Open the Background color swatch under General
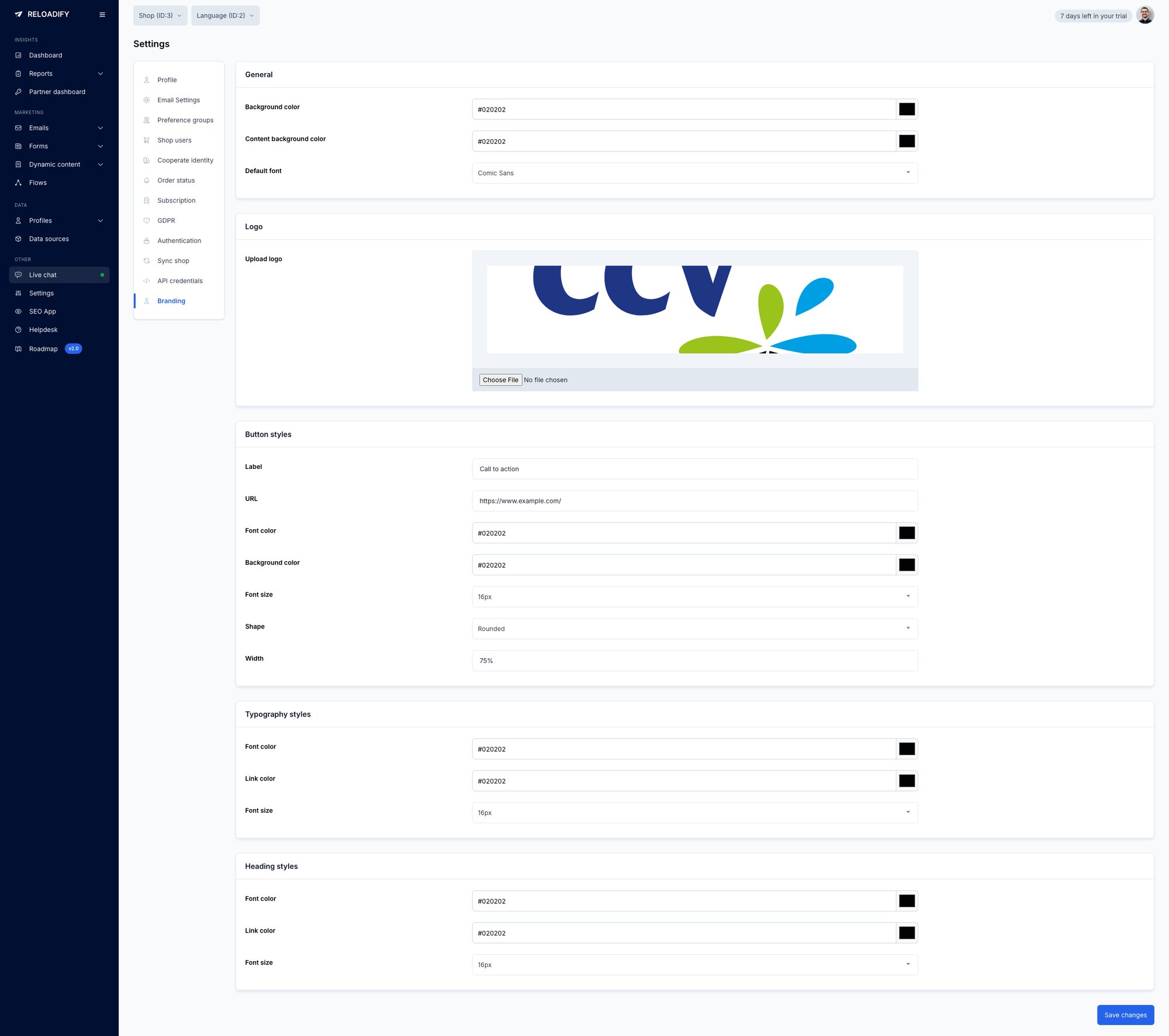 pyautogui.click(x=907, y=109)
